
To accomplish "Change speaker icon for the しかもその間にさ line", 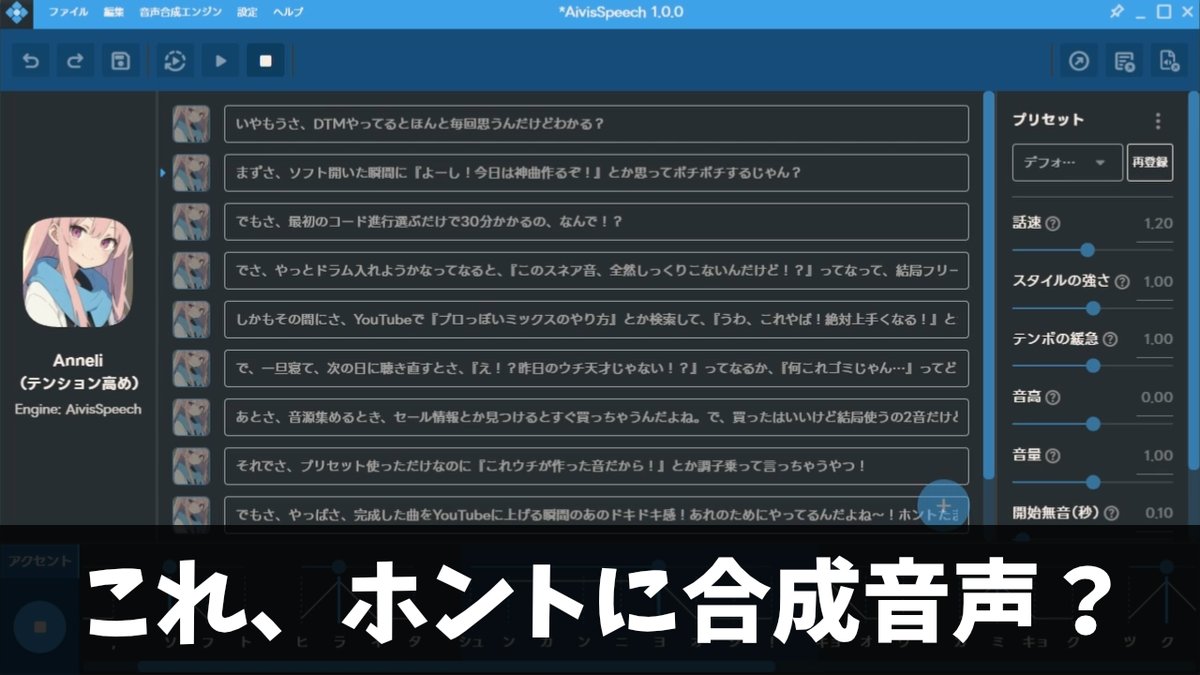I will tap(191, 319).
